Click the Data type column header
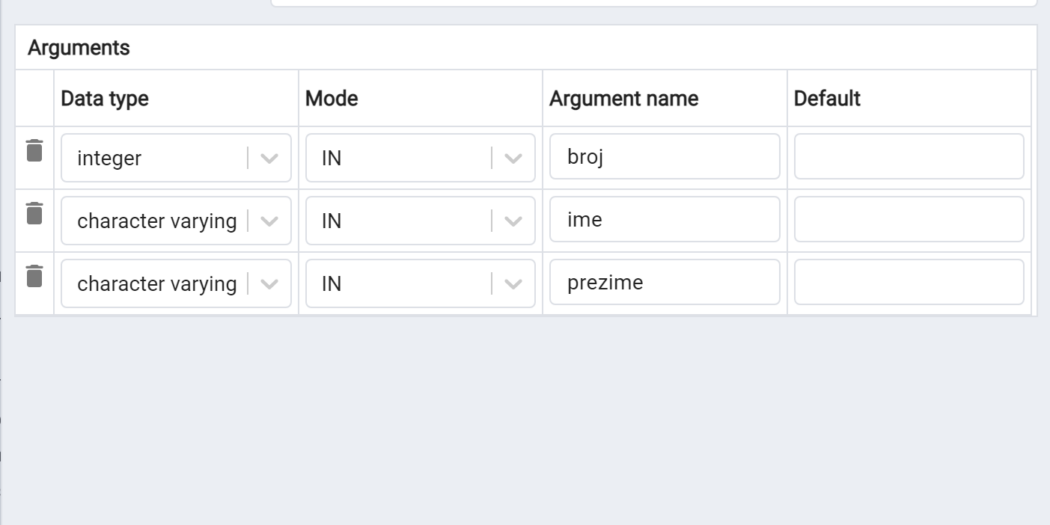 point(104,98)
